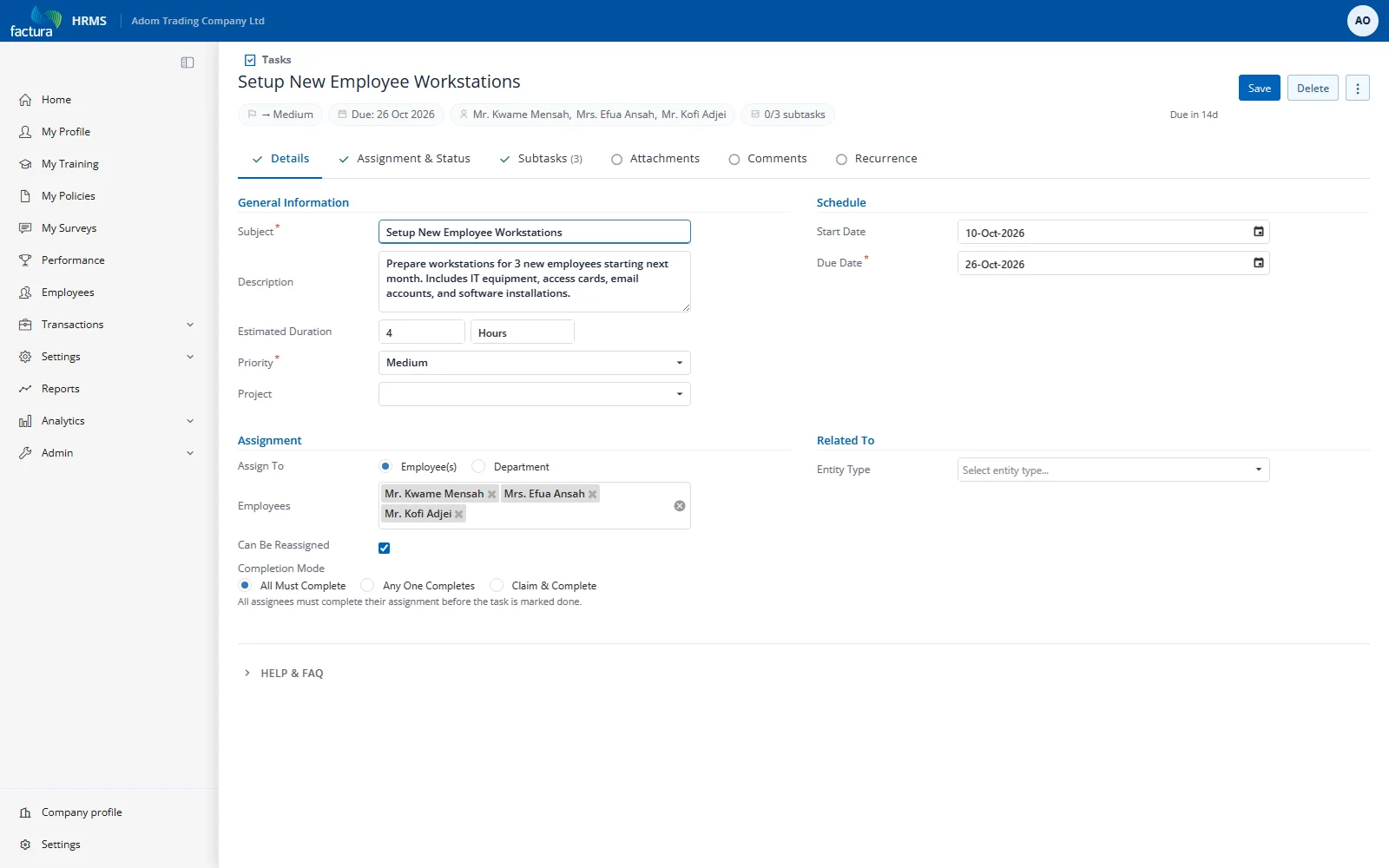This screenshot has width=1389, height=868.
Task: Click the Tasks checkbox icon in breadcrumb
Action: (x=250, y=60)
